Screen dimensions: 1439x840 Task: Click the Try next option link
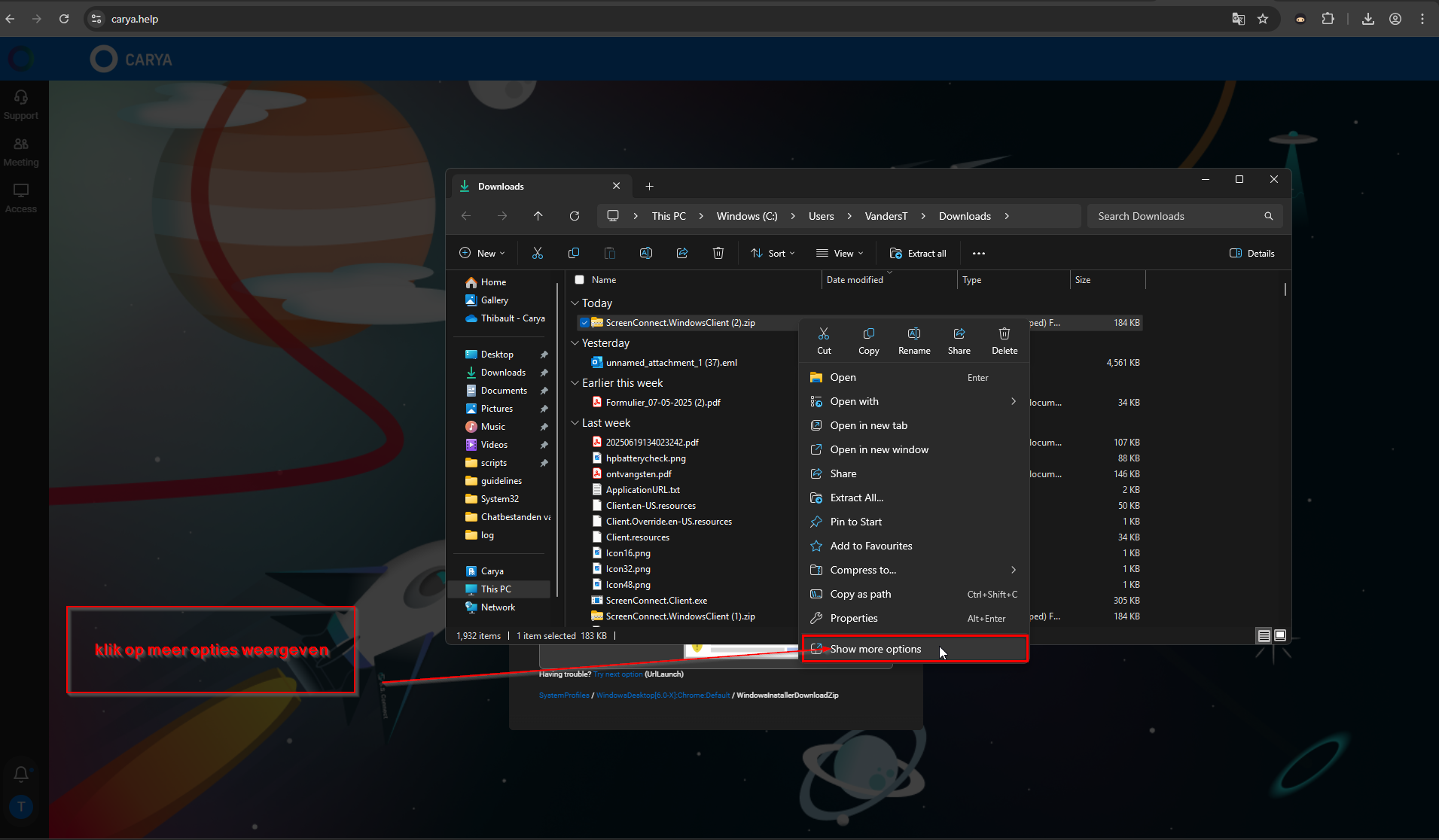(618, 674)
